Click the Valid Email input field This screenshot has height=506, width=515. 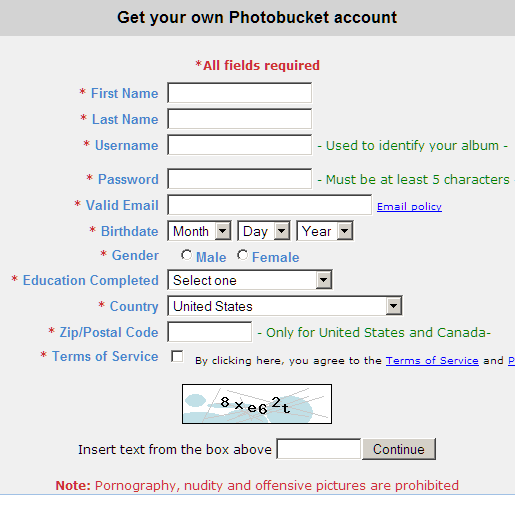(269, 205)
